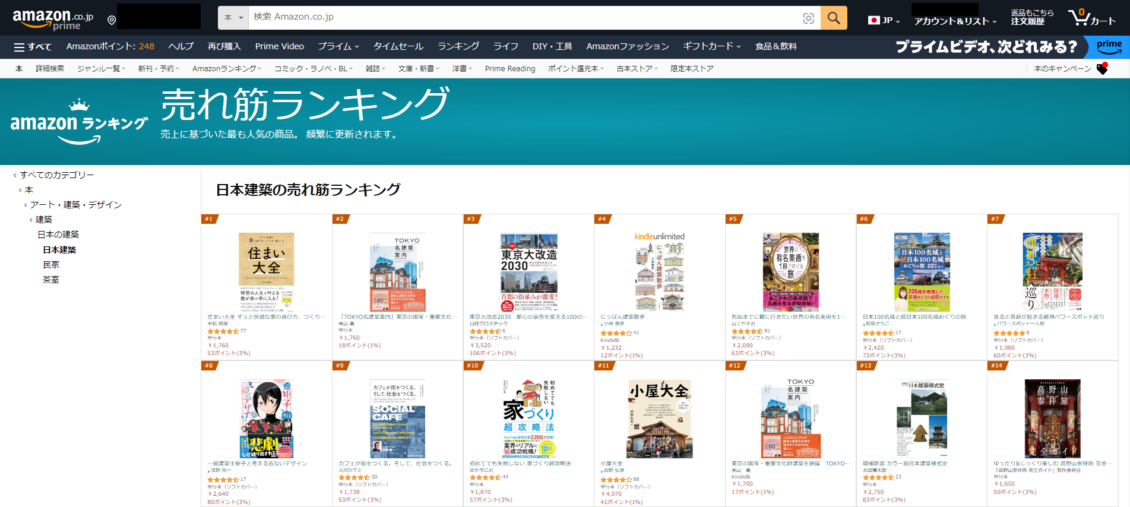Open the 本 search category dropdown

(233, 19)
